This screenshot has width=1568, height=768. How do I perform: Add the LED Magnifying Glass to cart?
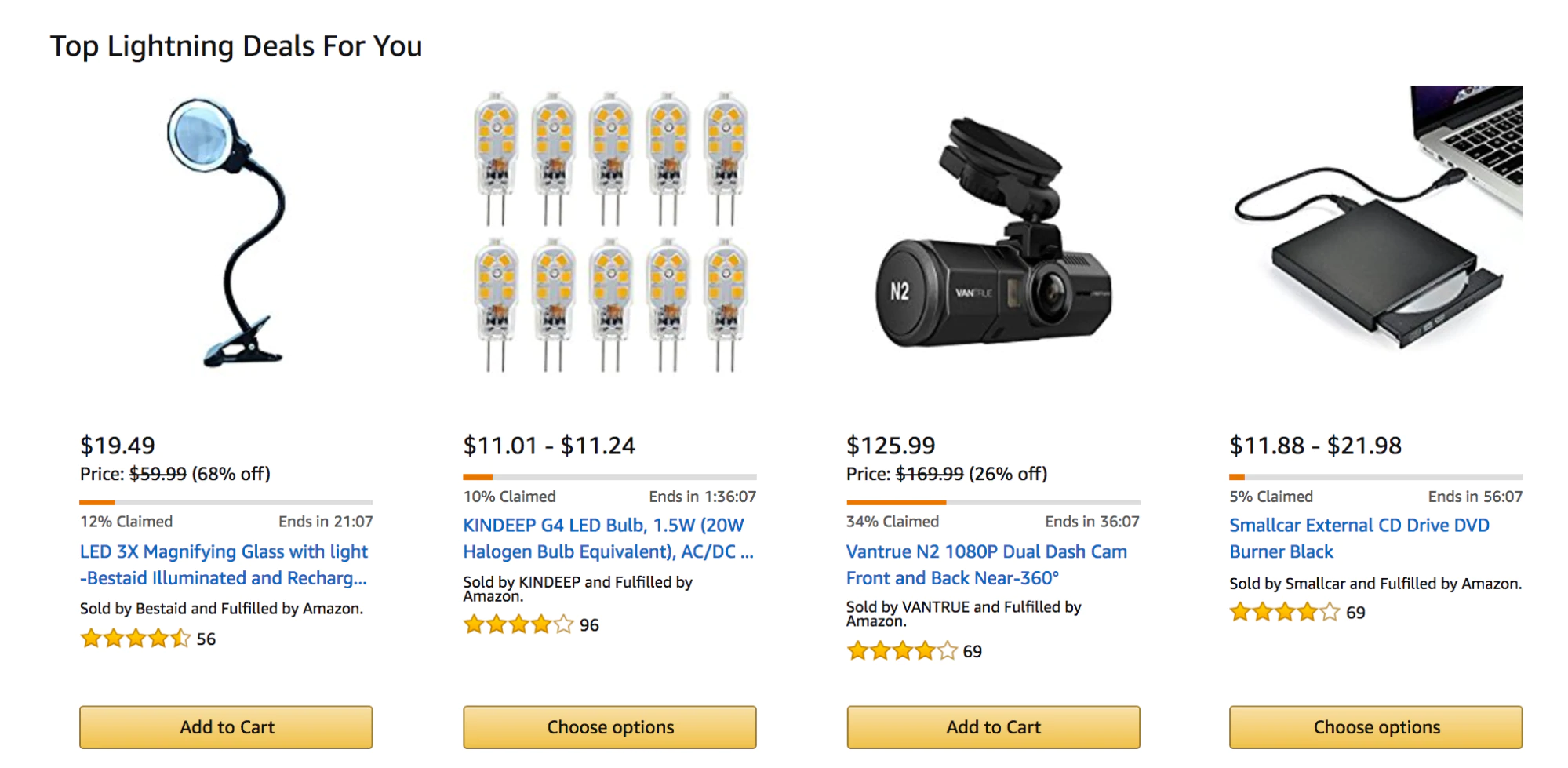(x=226, y=727)
